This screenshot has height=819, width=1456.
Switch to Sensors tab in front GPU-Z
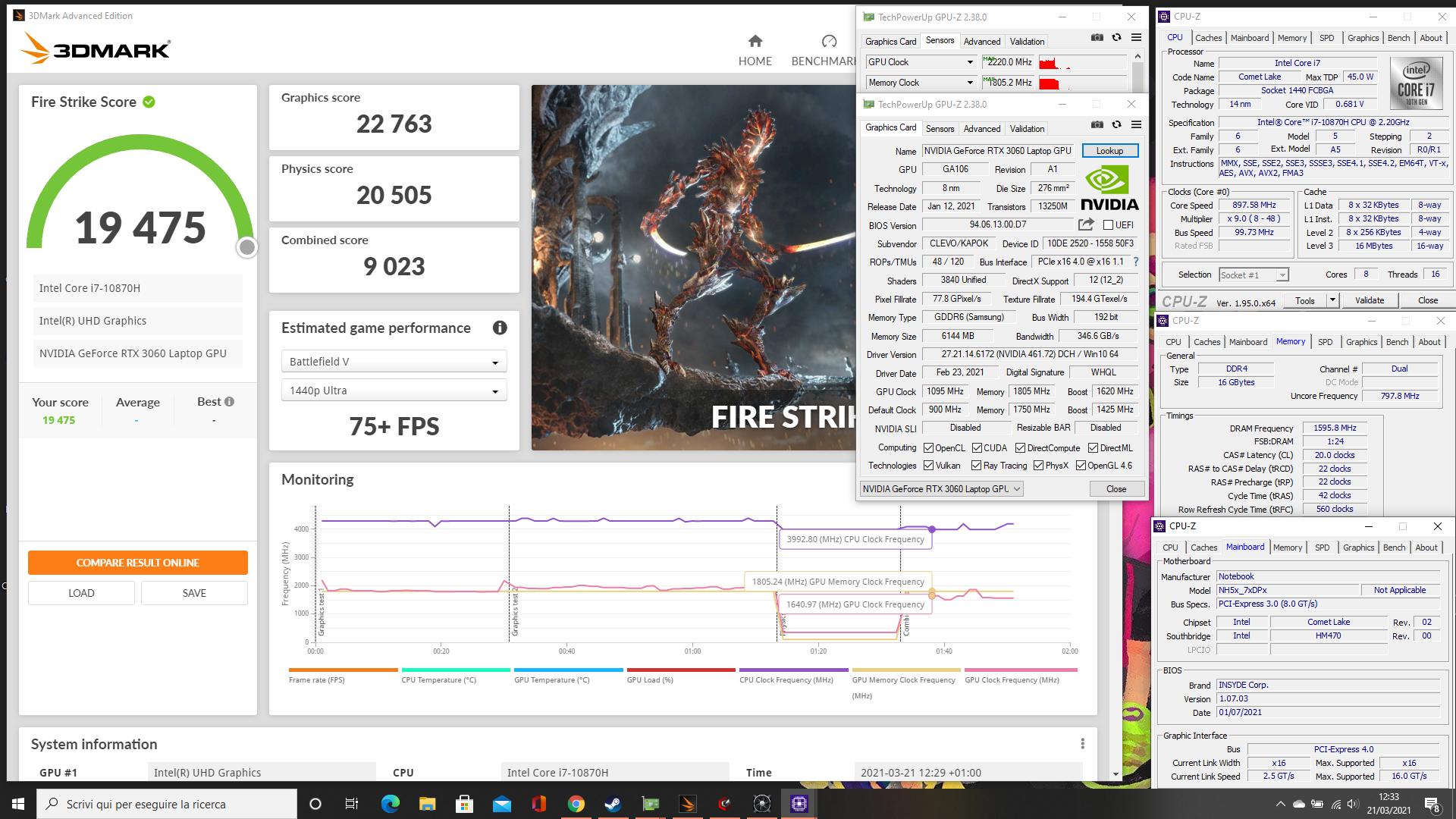pyautogui.click(x=940, y=129)
